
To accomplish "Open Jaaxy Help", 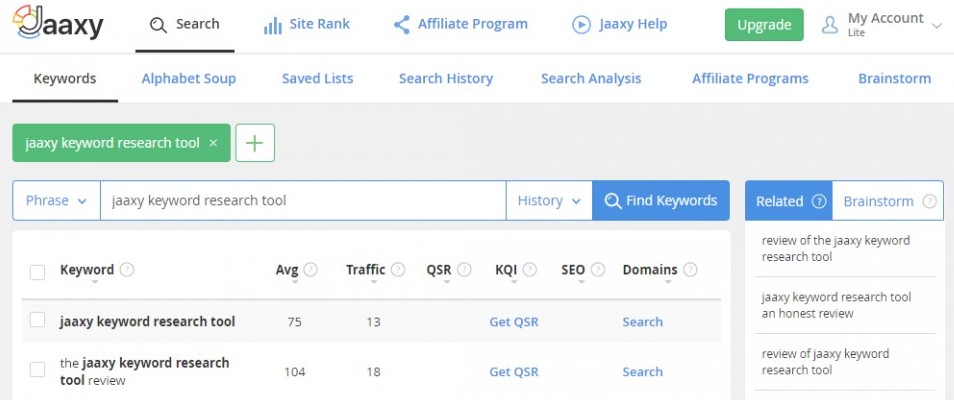I will (x=620, y=25).
